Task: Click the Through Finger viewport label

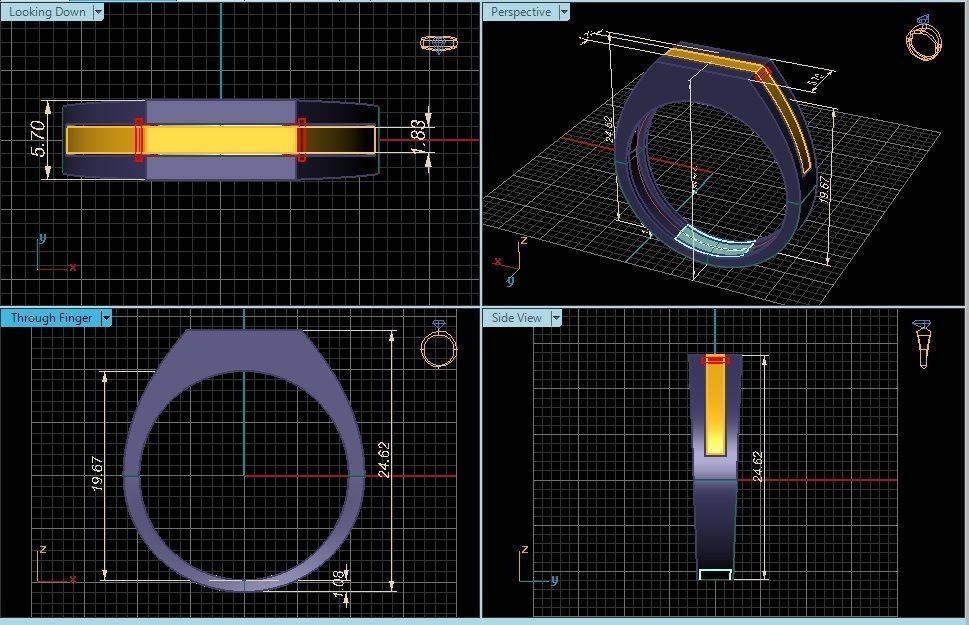Action: (51, 318)
